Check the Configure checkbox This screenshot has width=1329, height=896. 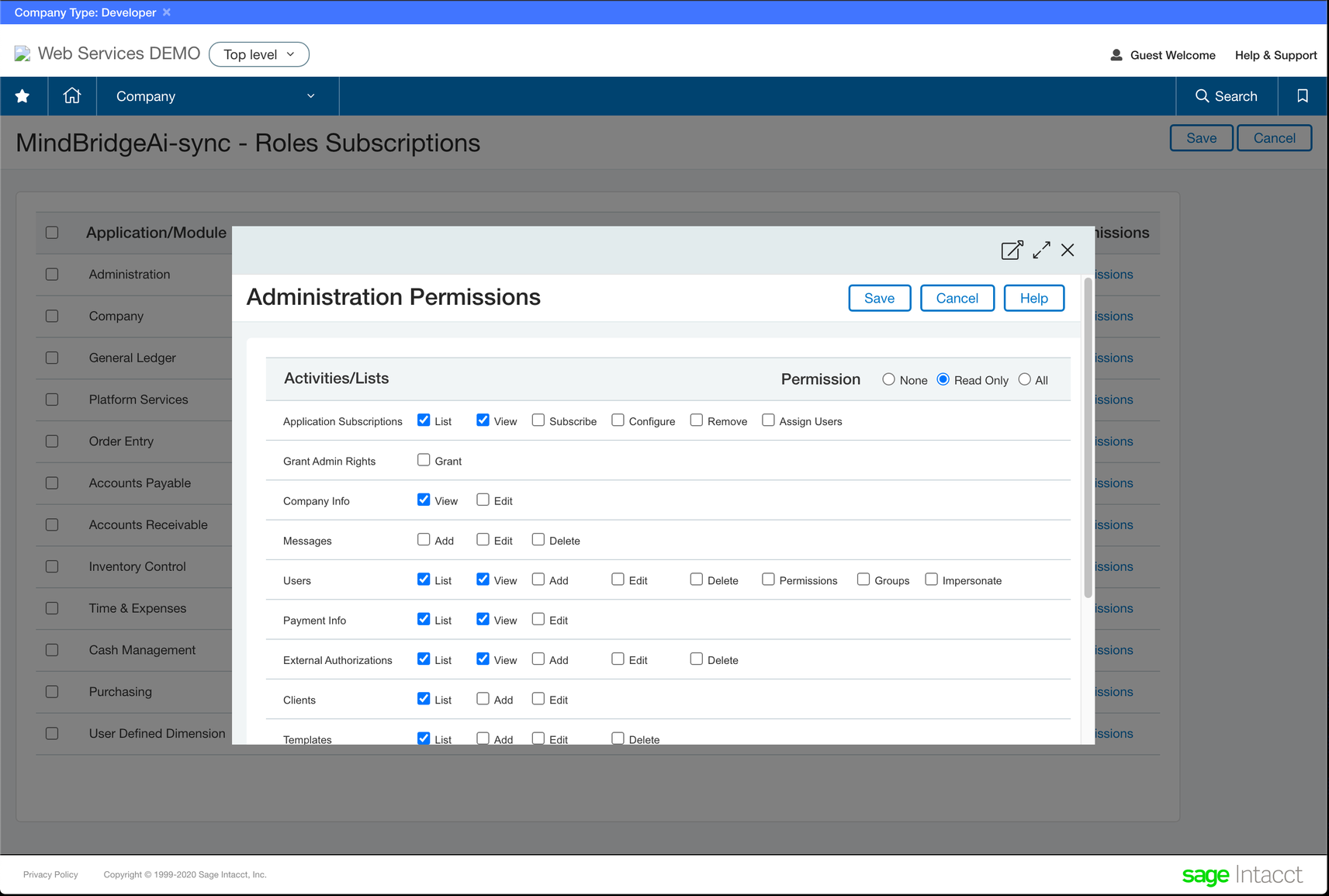(x=618, y=420)
